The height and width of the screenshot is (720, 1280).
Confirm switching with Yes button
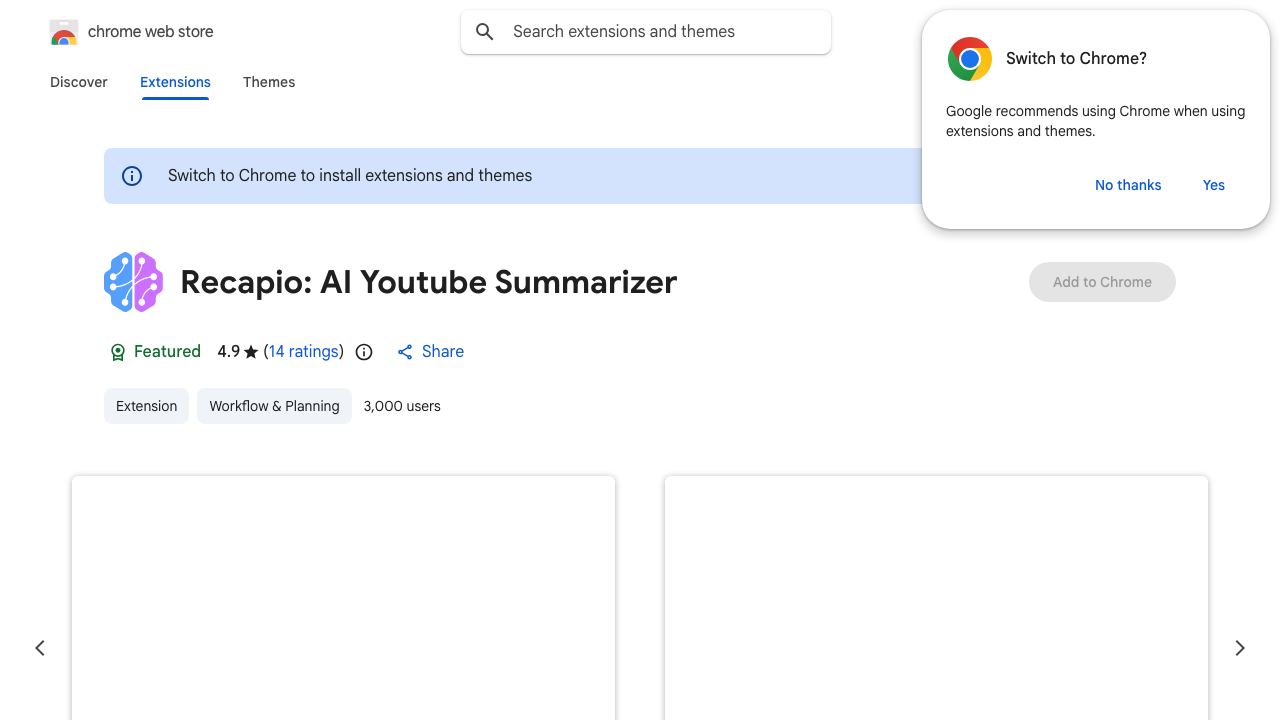(x=1214, y=185)
